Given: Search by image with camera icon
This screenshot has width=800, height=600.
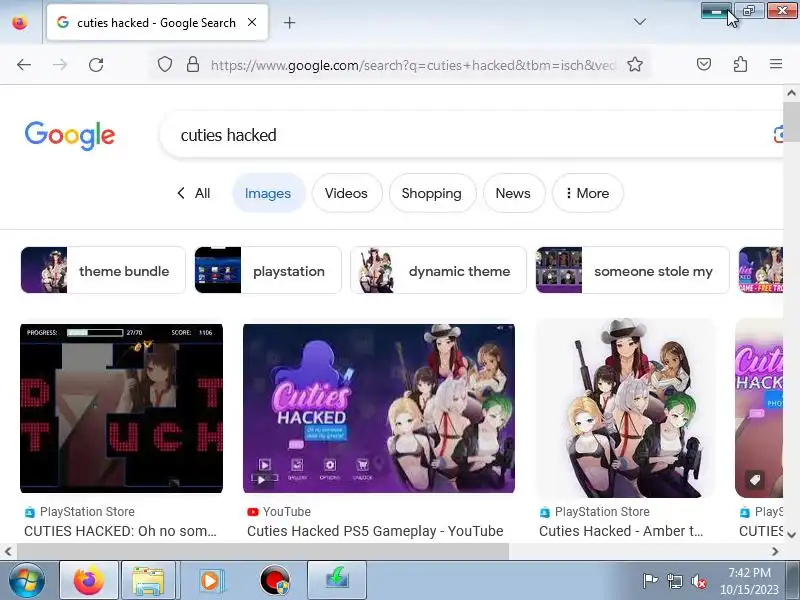Looking at the screenshot, I should point(778,135).
